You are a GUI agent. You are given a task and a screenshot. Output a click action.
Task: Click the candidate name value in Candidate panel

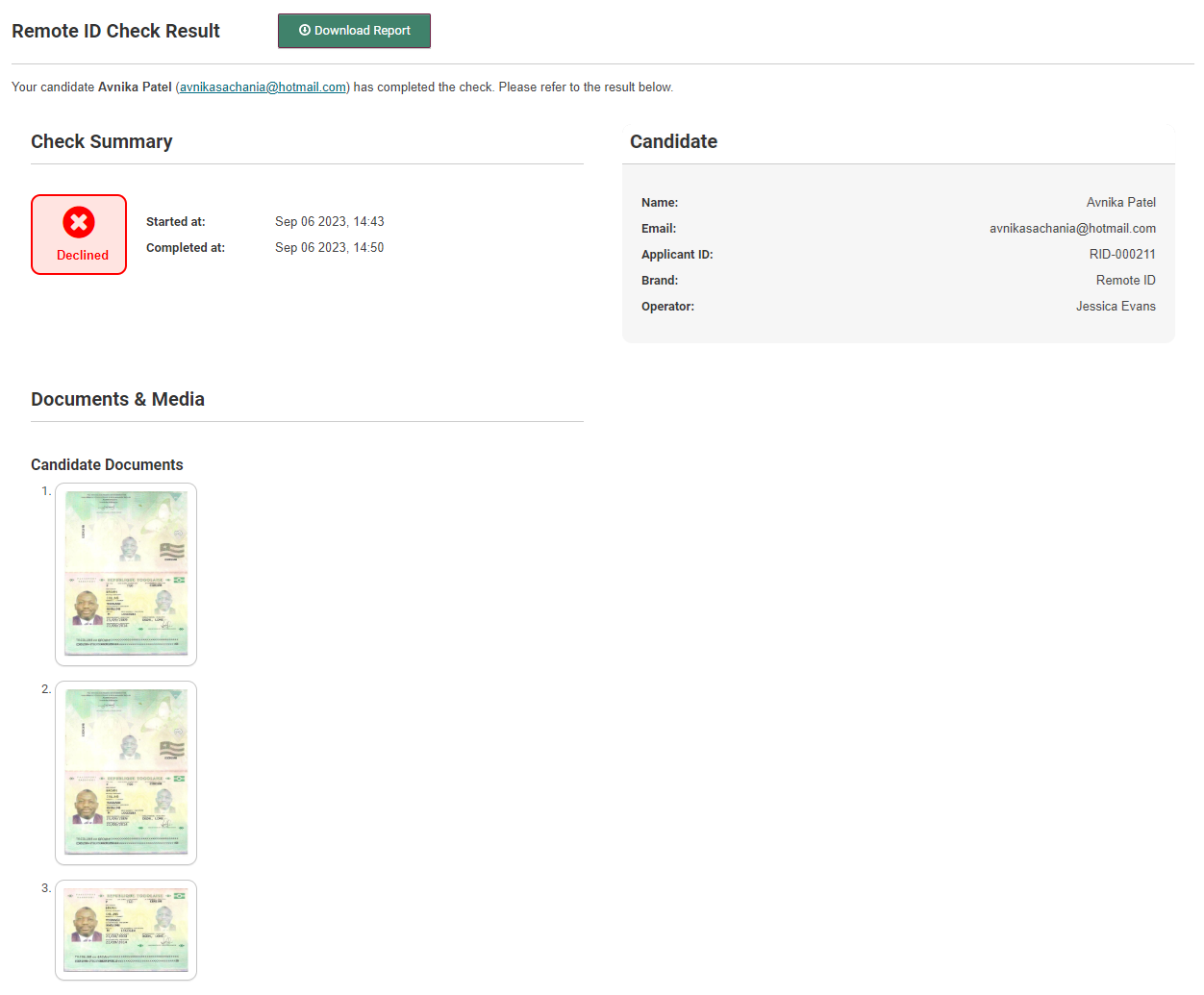(1120, 203)
